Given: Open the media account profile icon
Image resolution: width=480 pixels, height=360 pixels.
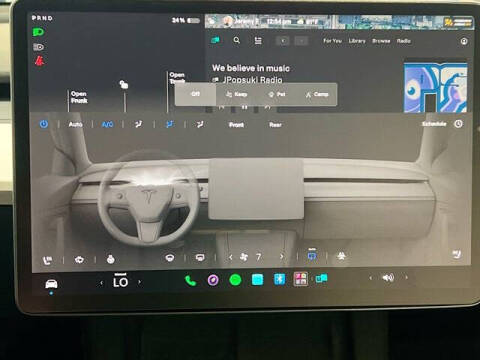Looking at the screenshot, I should [x=464, y=41].
